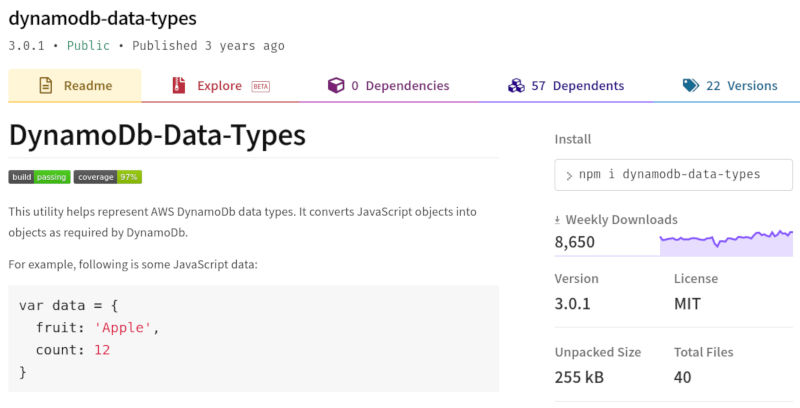Viewport: 800px width, 408px height.
Task: Click the Unpacked Size label
Action: pyautogui.click(x=597, y=352)
